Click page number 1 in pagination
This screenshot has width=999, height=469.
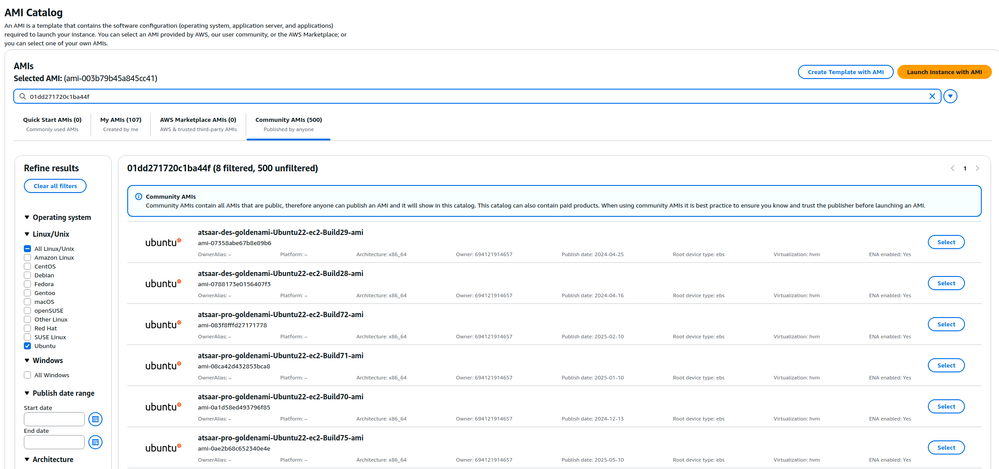[x=965, y=168]
